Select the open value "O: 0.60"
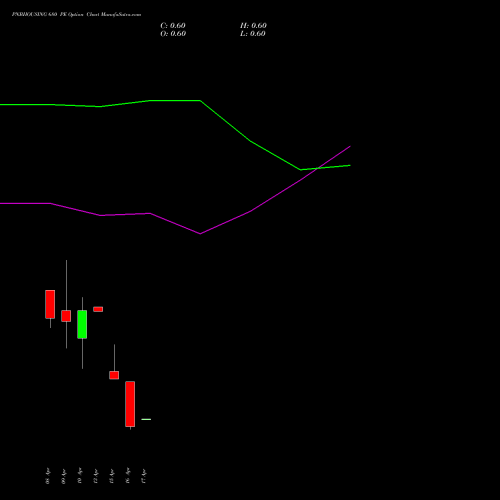The width and height of the screenshot is (500, 500). tap(173, 34)
